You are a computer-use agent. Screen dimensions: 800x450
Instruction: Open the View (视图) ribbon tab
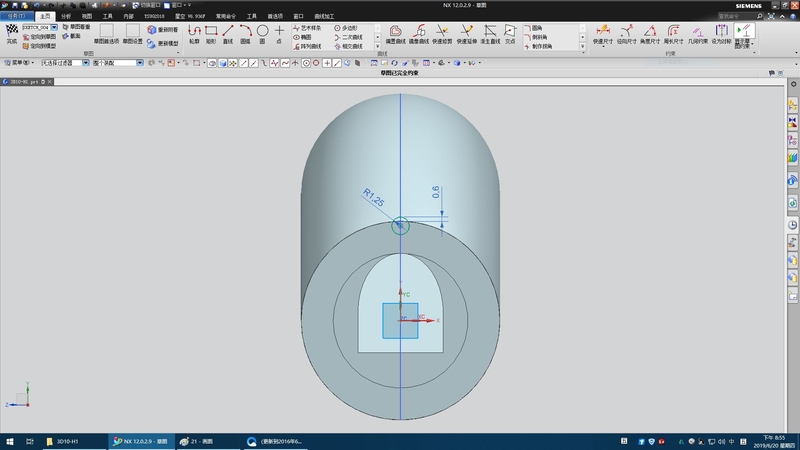86,17
